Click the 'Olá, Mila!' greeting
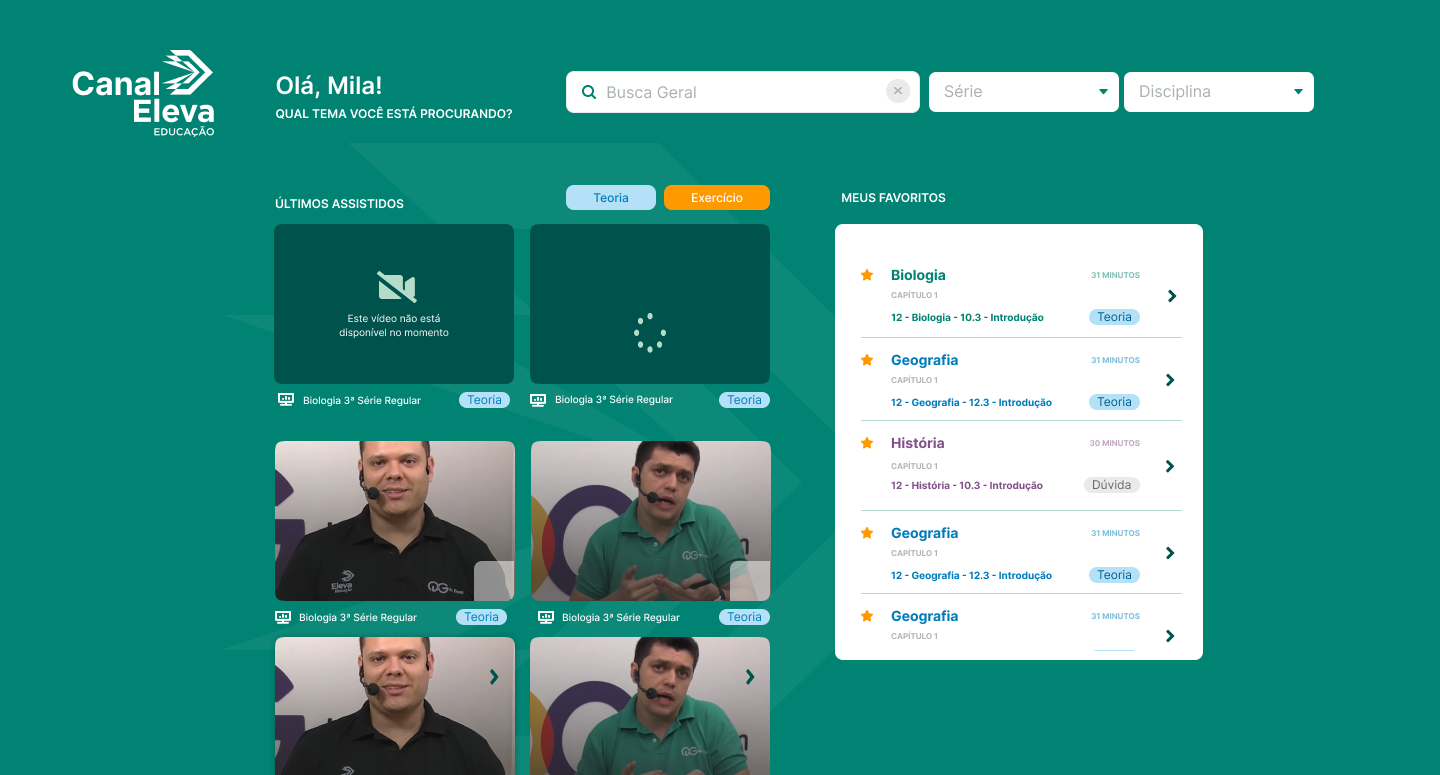The width and height of the screenshot is (1440, 775). point(329,85)
